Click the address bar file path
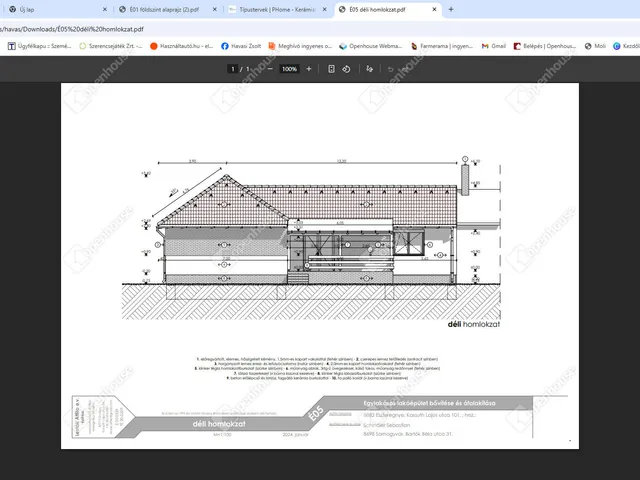Viewport: 640px width, 480px height. pyautogui.click(x=72, y=29)
